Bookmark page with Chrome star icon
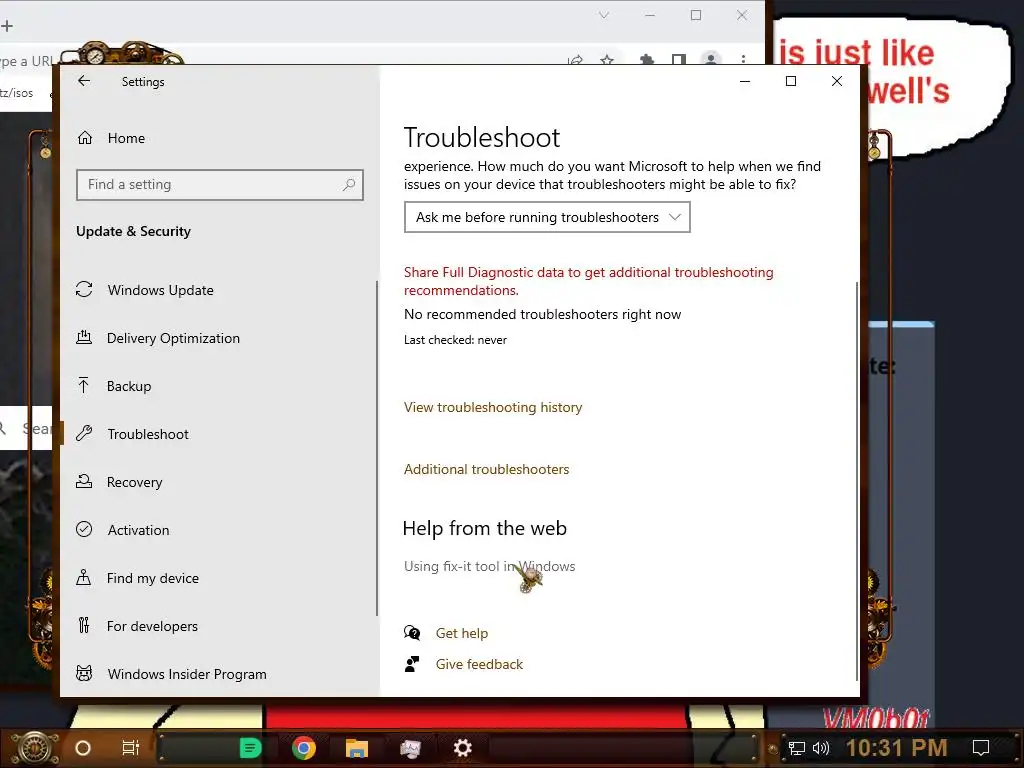This screenshot has height=768, width=1024. tap(607, 60)
